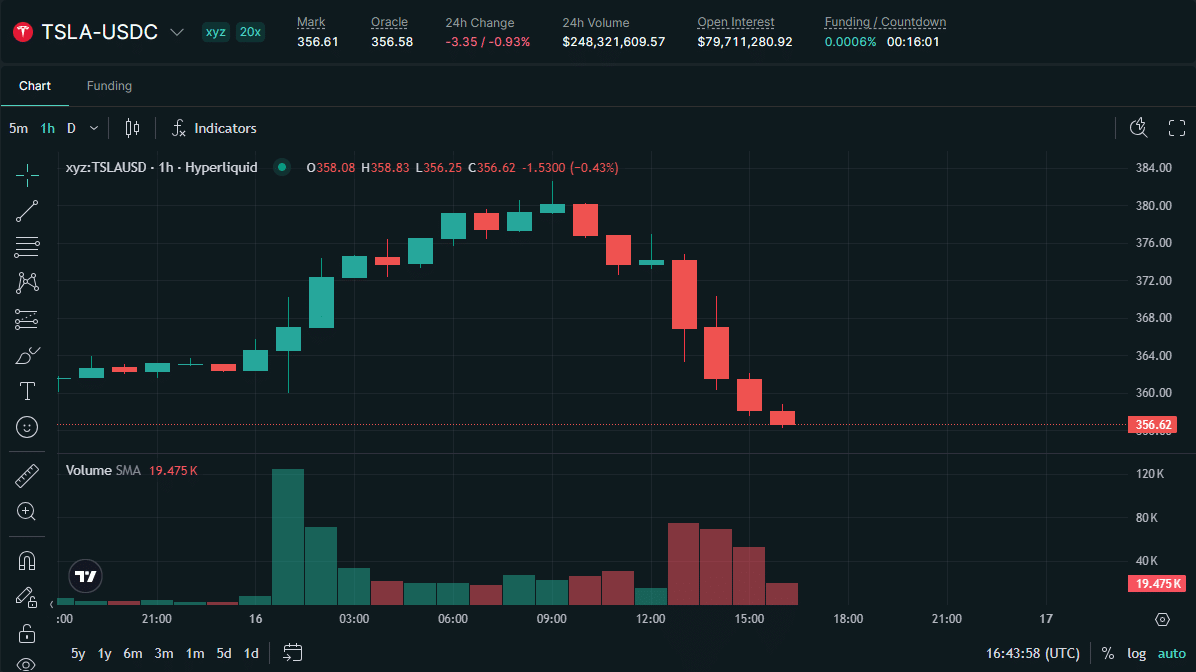Select the brush drawing tool
This screenshot has width=1196, height=672.
click(x=27, y=355)
